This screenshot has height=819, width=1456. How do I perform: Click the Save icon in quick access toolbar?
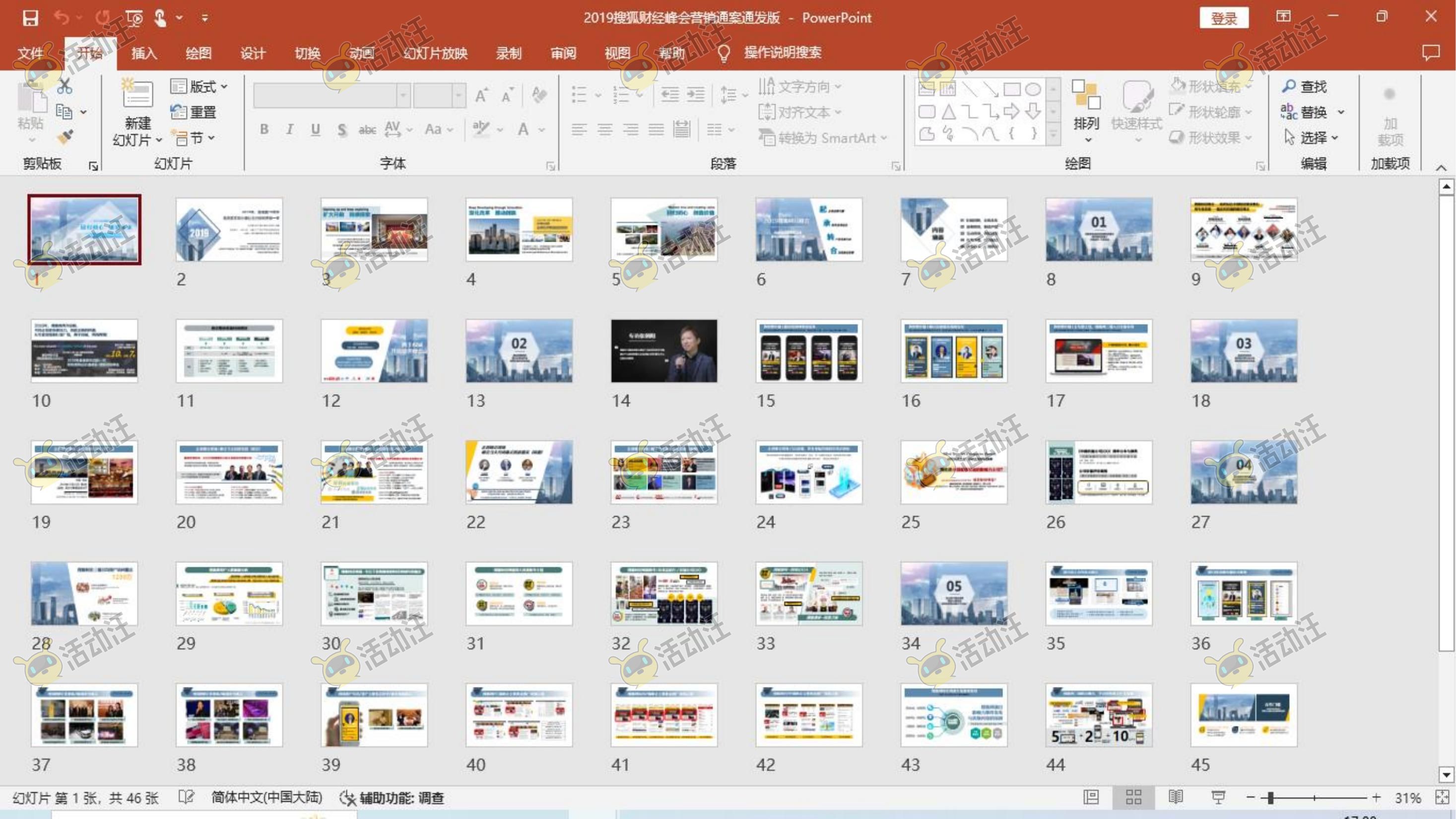(x=30, y=18)
